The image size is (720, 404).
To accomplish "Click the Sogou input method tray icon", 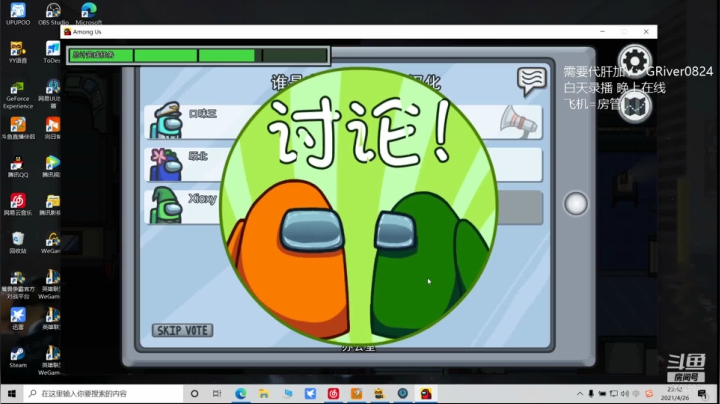I will [649, 394].
